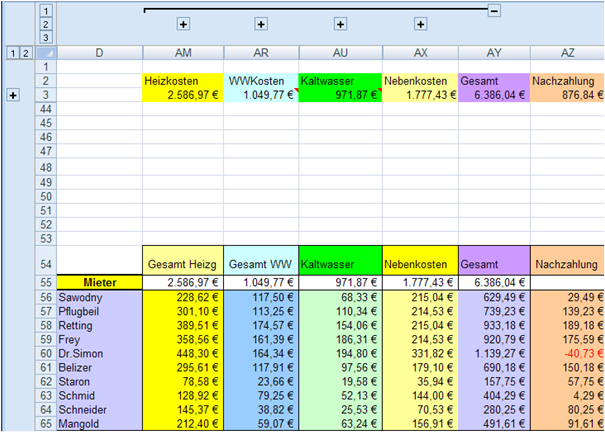Image resolution: width=605 pixels, height=432 pixels.
Task: Expand the row group beside row 3
Action: 13,95
